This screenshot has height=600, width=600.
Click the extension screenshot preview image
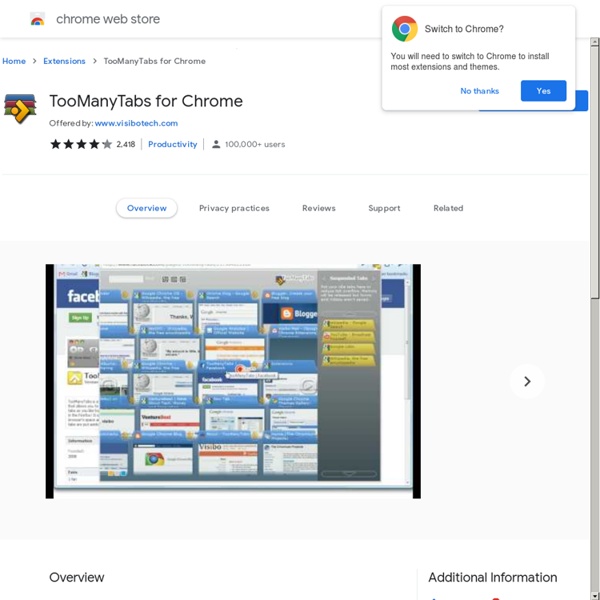(x=233, y=381)
